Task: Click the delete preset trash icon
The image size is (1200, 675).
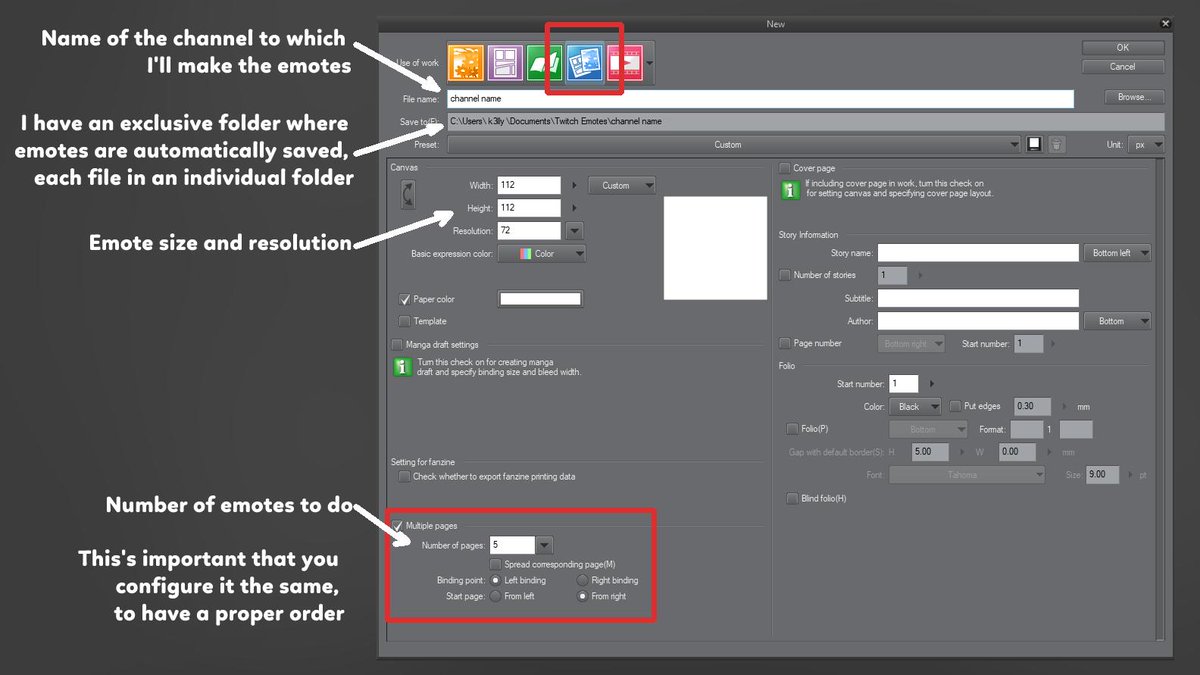Action: tap(1056, 144)
